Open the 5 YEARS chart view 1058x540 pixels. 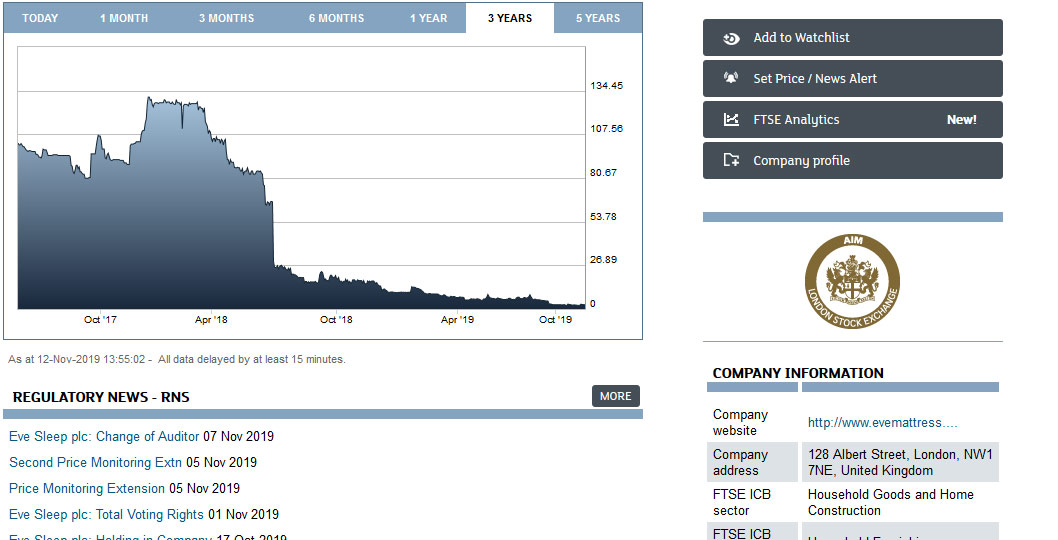pyautogui.click(x=598, y=18)
